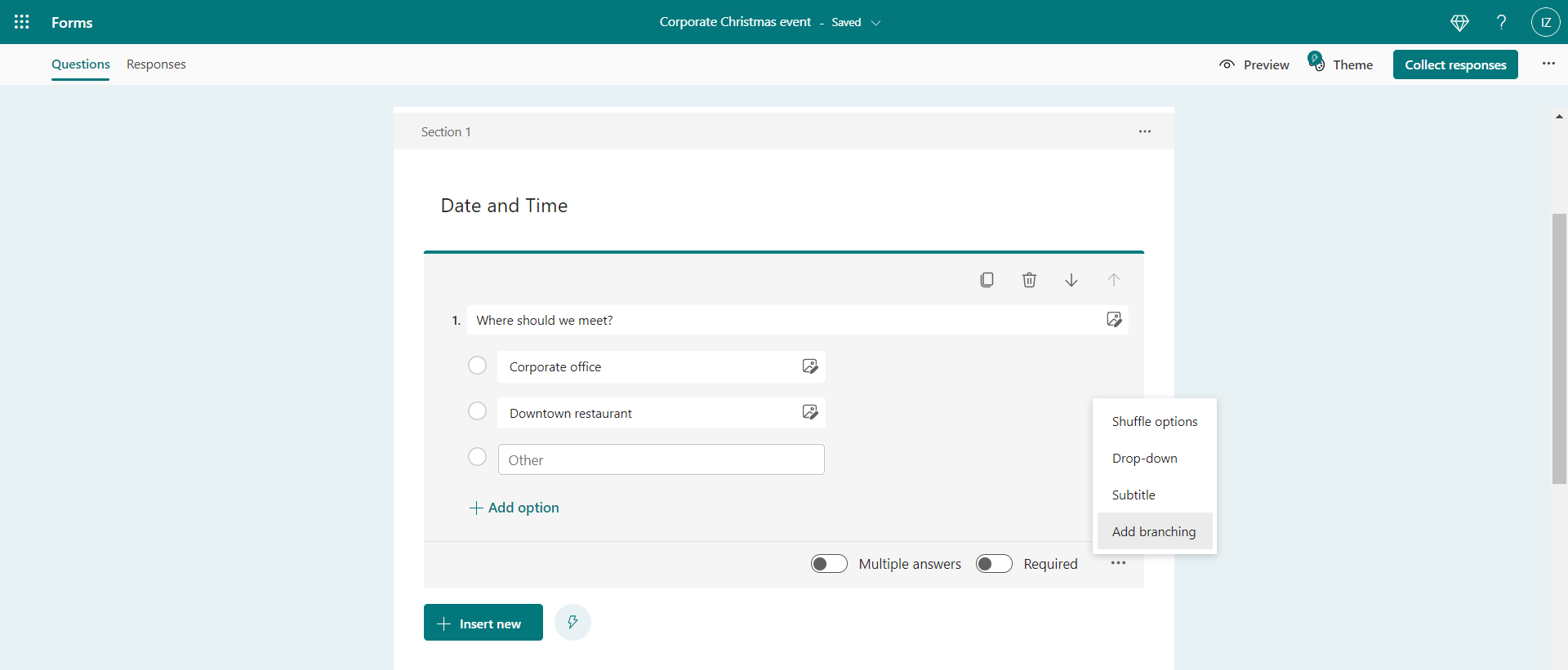1568x670 pixels.
Task: Click the Add option link
Action: coord(514,508)
